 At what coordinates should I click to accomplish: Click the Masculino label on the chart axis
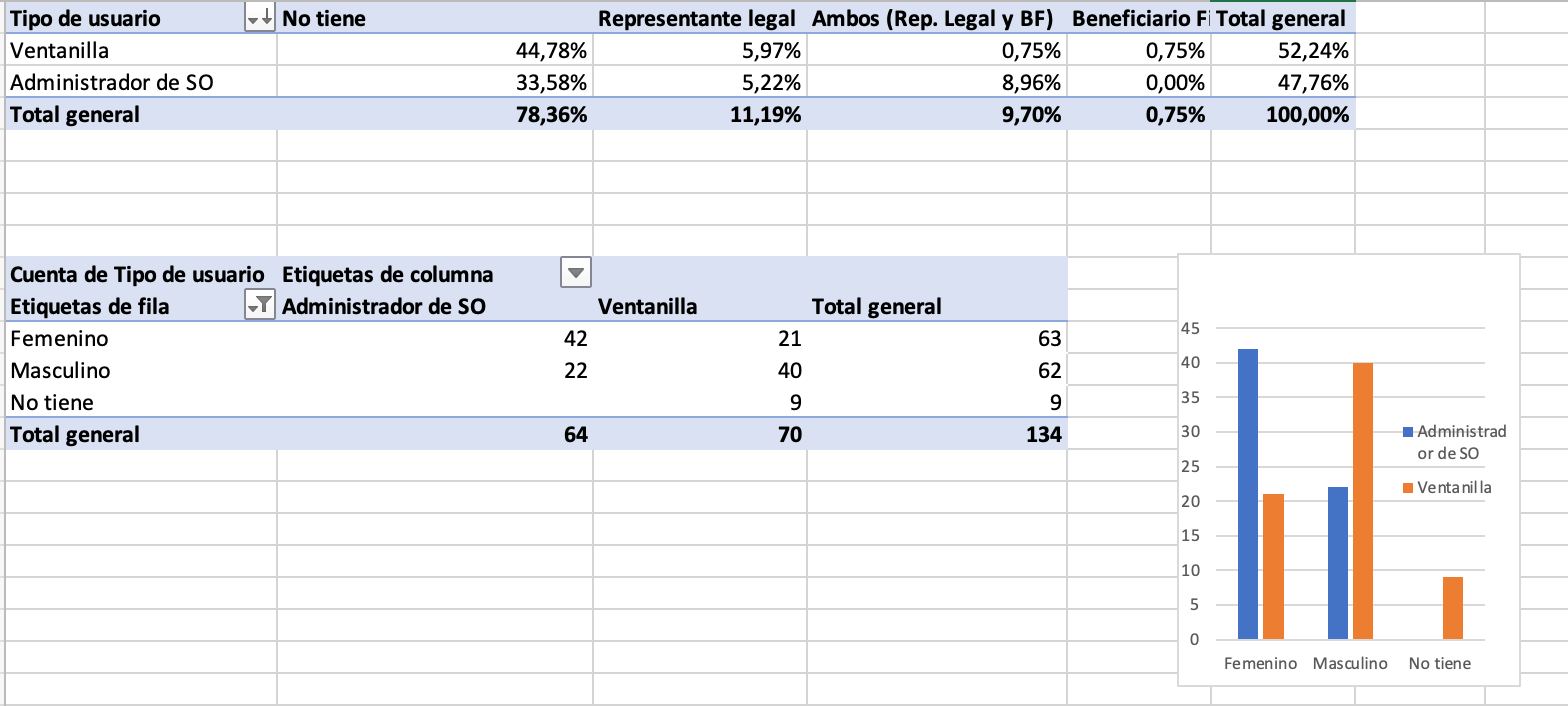pyautogui.click(x=1350, y=663)
